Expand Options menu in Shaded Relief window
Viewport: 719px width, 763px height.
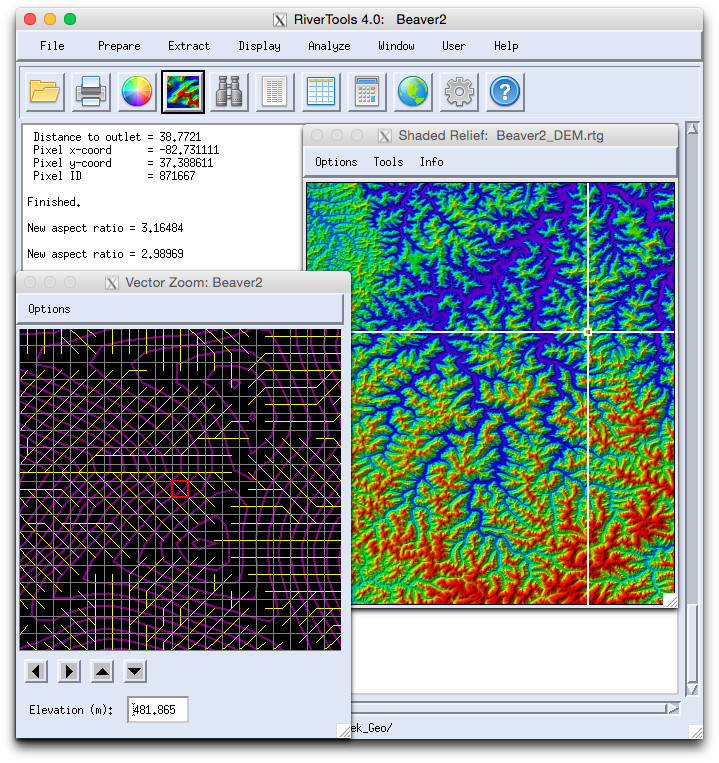pyautogui.click(x=336, y=162)
